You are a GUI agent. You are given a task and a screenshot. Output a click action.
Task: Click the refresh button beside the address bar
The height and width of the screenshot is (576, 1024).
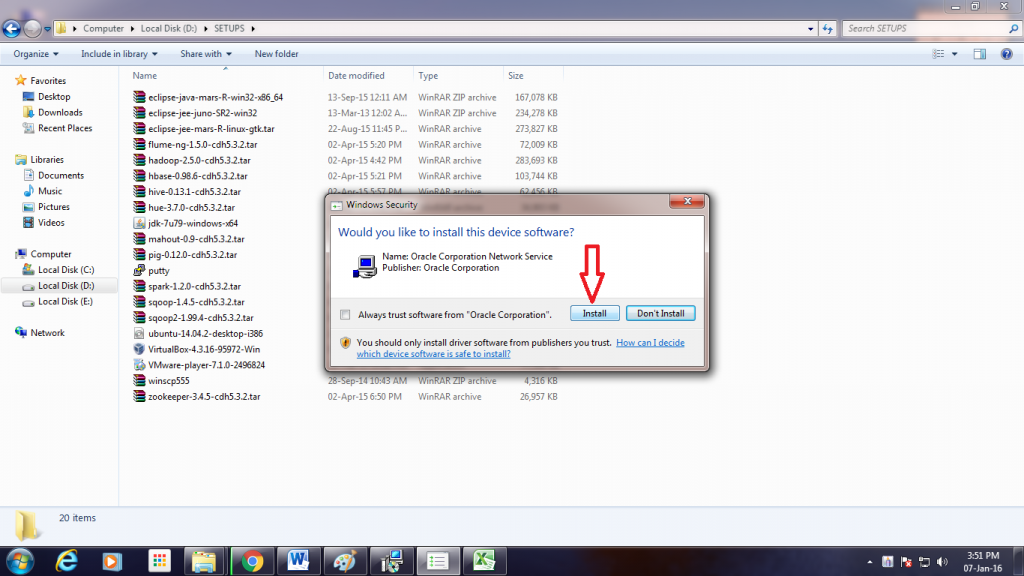click(827, 29)
